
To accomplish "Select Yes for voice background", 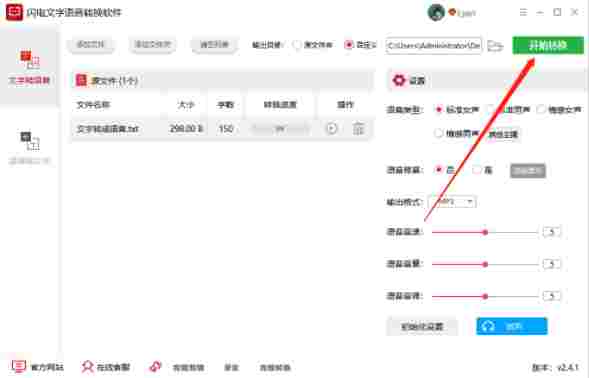I will click(476, 170).
